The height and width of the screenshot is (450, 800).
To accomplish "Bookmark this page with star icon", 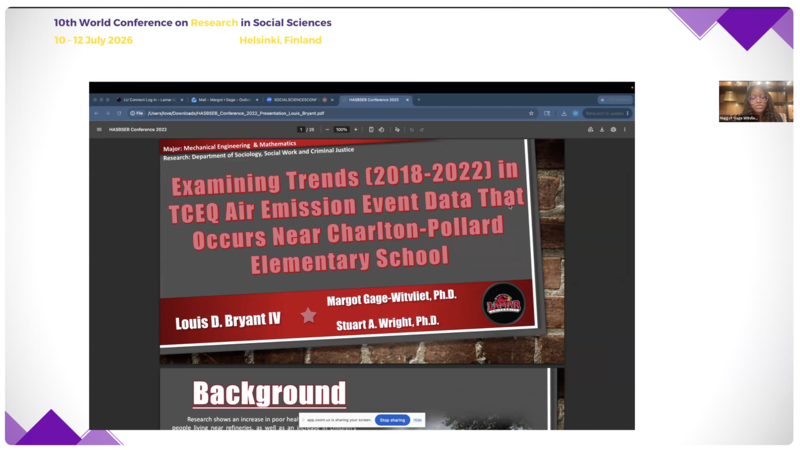I will (x=531, y=113).
